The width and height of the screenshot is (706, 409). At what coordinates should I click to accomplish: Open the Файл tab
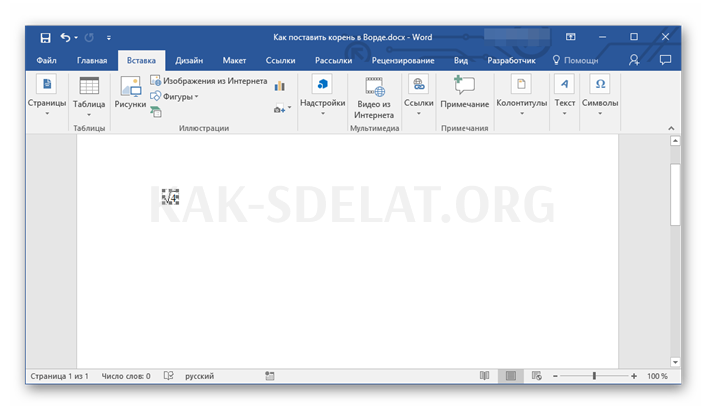pos(46,60)
